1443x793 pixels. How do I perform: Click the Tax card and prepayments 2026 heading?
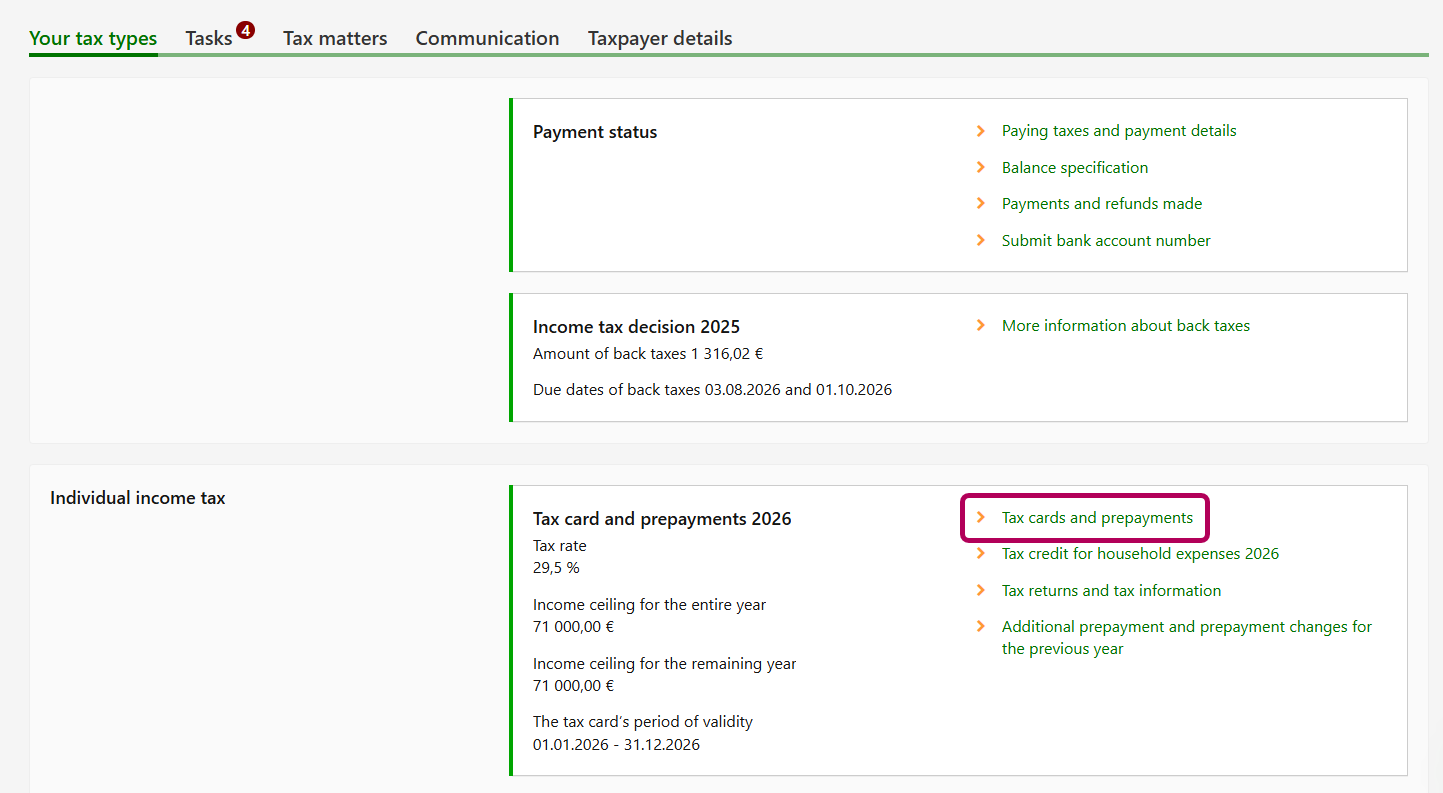(662, 519)
